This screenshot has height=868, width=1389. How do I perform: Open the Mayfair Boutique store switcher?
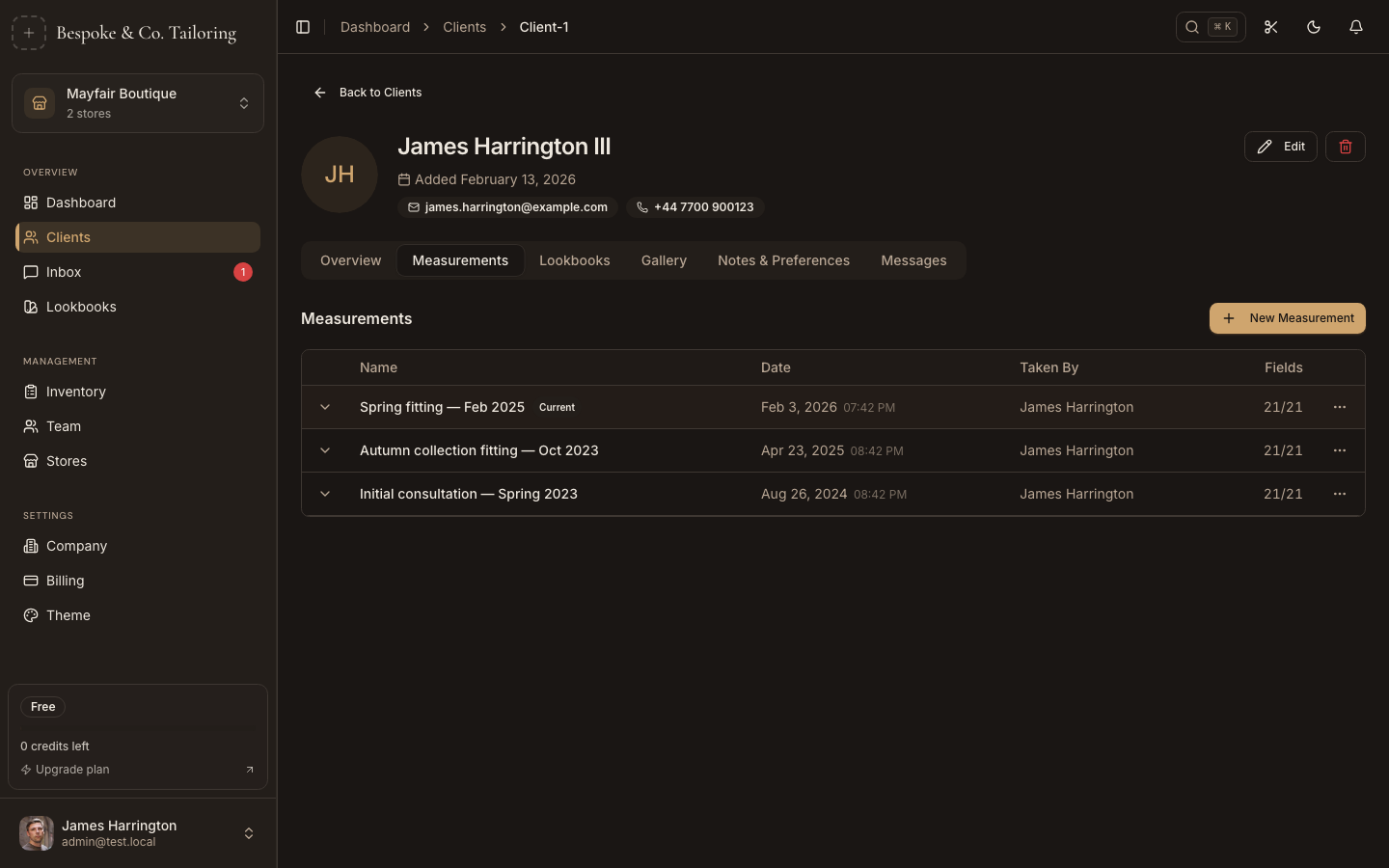[138, 103]
